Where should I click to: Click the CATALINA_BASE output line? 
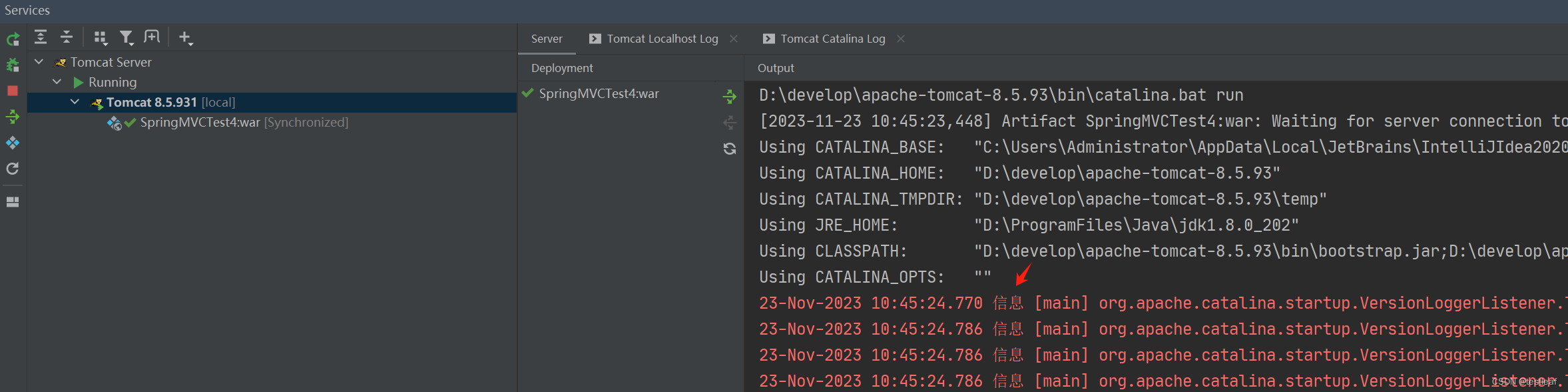tap(1163, 147)
